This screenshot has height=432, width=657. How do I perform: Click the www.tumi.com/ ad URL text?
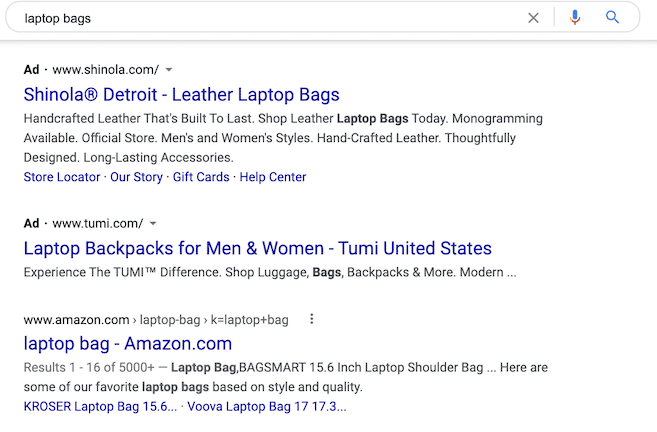[x=97, y=223]
